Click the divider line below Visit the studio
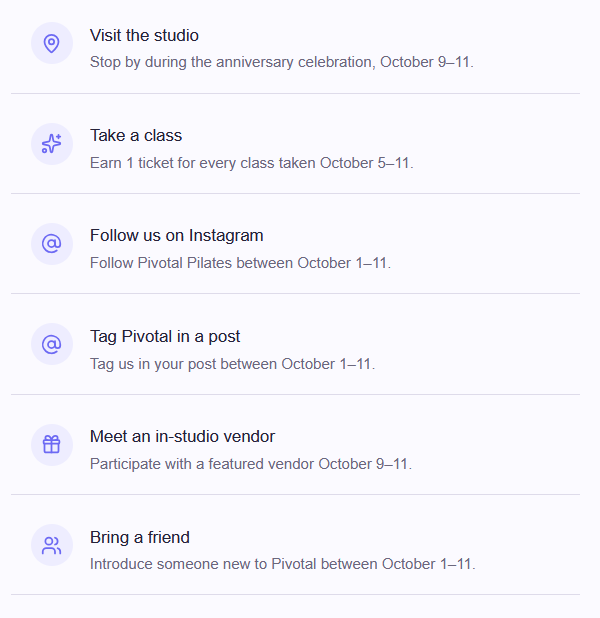This screenshot has width=600, height=618. [295, 93]
